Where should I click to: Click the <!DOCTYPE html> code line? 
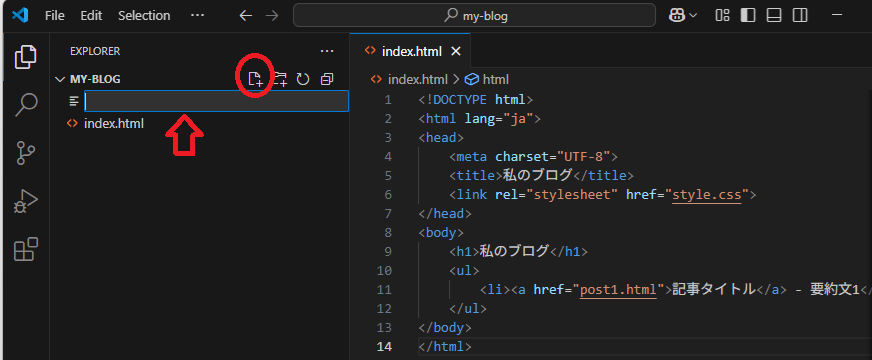click(475, 100)
